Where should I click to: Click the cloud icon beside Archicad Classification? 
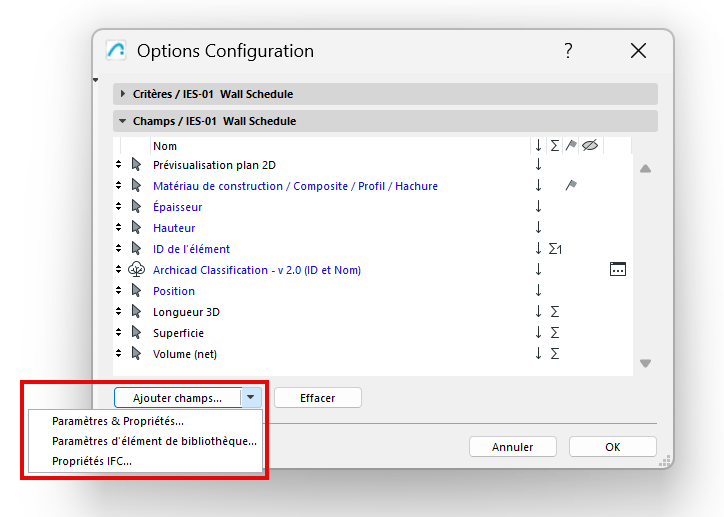coord(137,270)
